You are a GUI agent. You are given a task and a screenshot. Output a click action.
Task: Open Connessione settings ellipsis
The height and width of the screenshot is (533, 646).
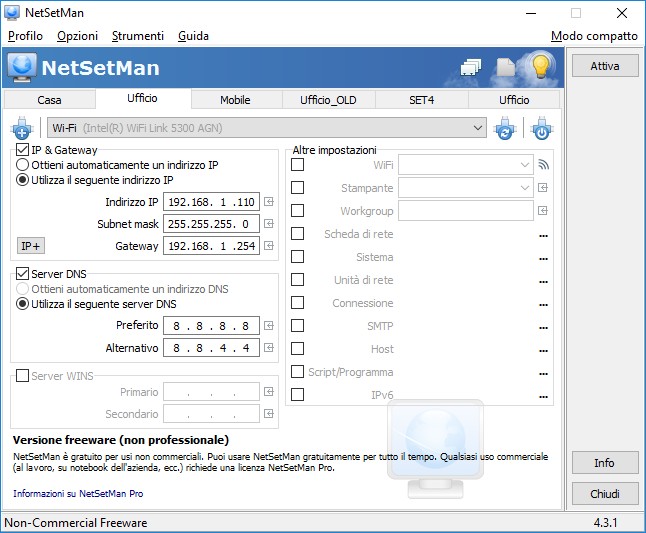coord(543,305)
